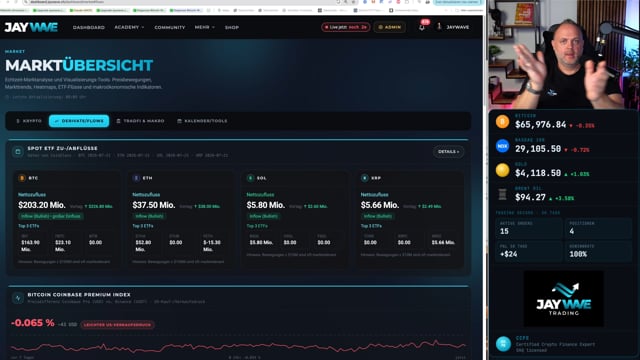The width and height of the screenshot is (640, 360).
Task: Click the Leichter US-Verkaufsdruck badge
Action: tap(118, 325)
